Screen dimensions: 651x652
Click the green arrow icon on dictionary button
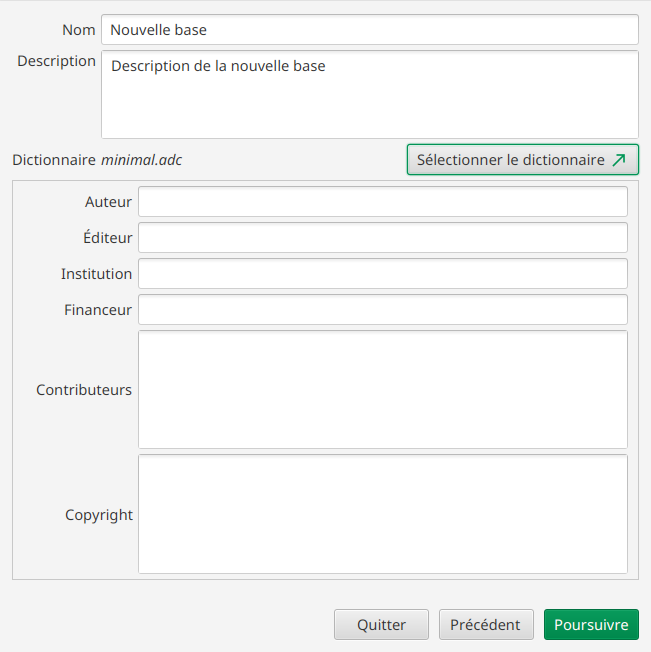tap(619, 160)
